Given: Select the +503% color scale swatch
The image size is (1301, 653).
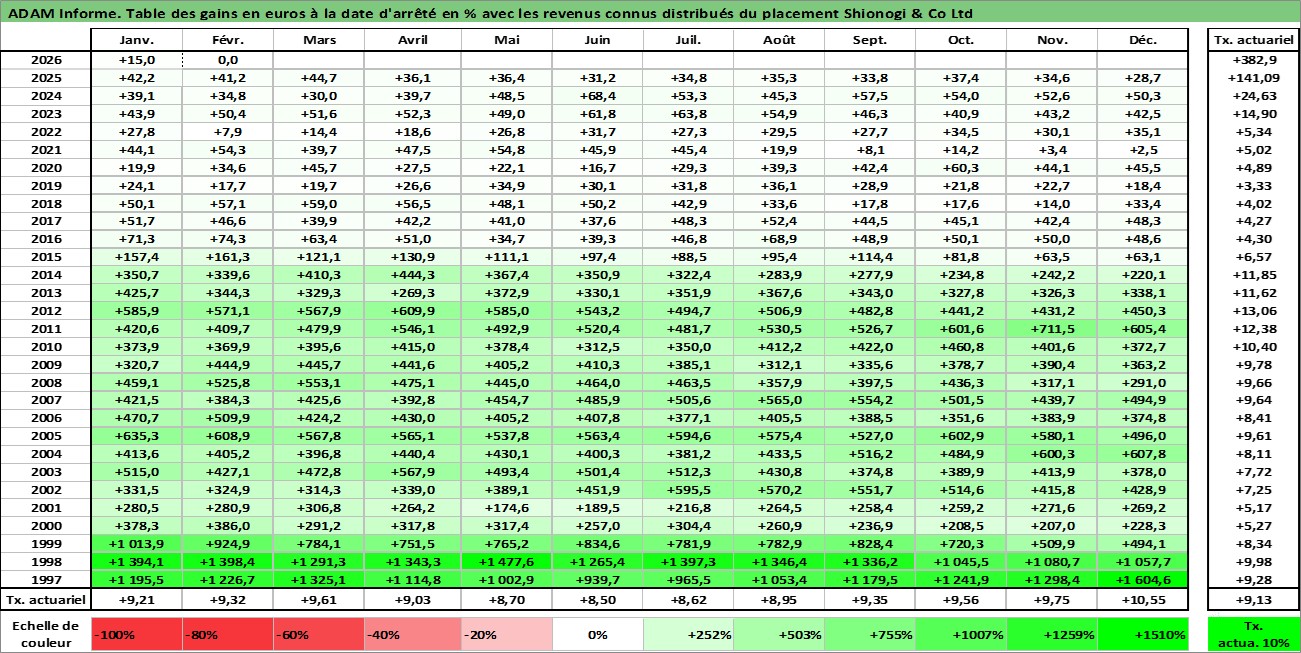Looking at the screenshot, I should click(x=779, y=633).
